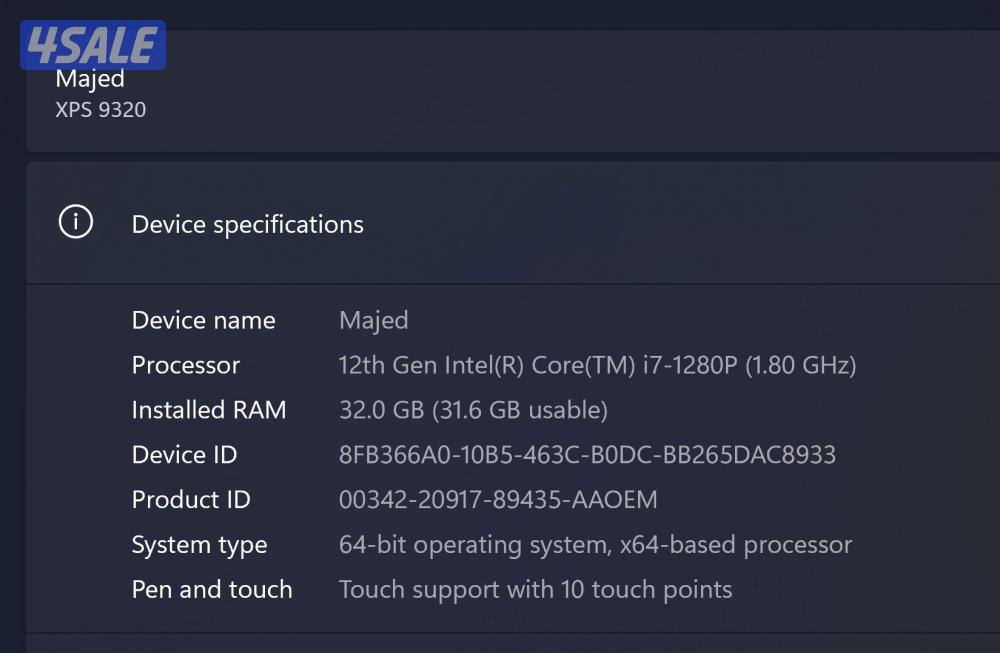This screenshot has height=653, width=1000.
Task: Select the Product ID text
Action: click(497, 499)
